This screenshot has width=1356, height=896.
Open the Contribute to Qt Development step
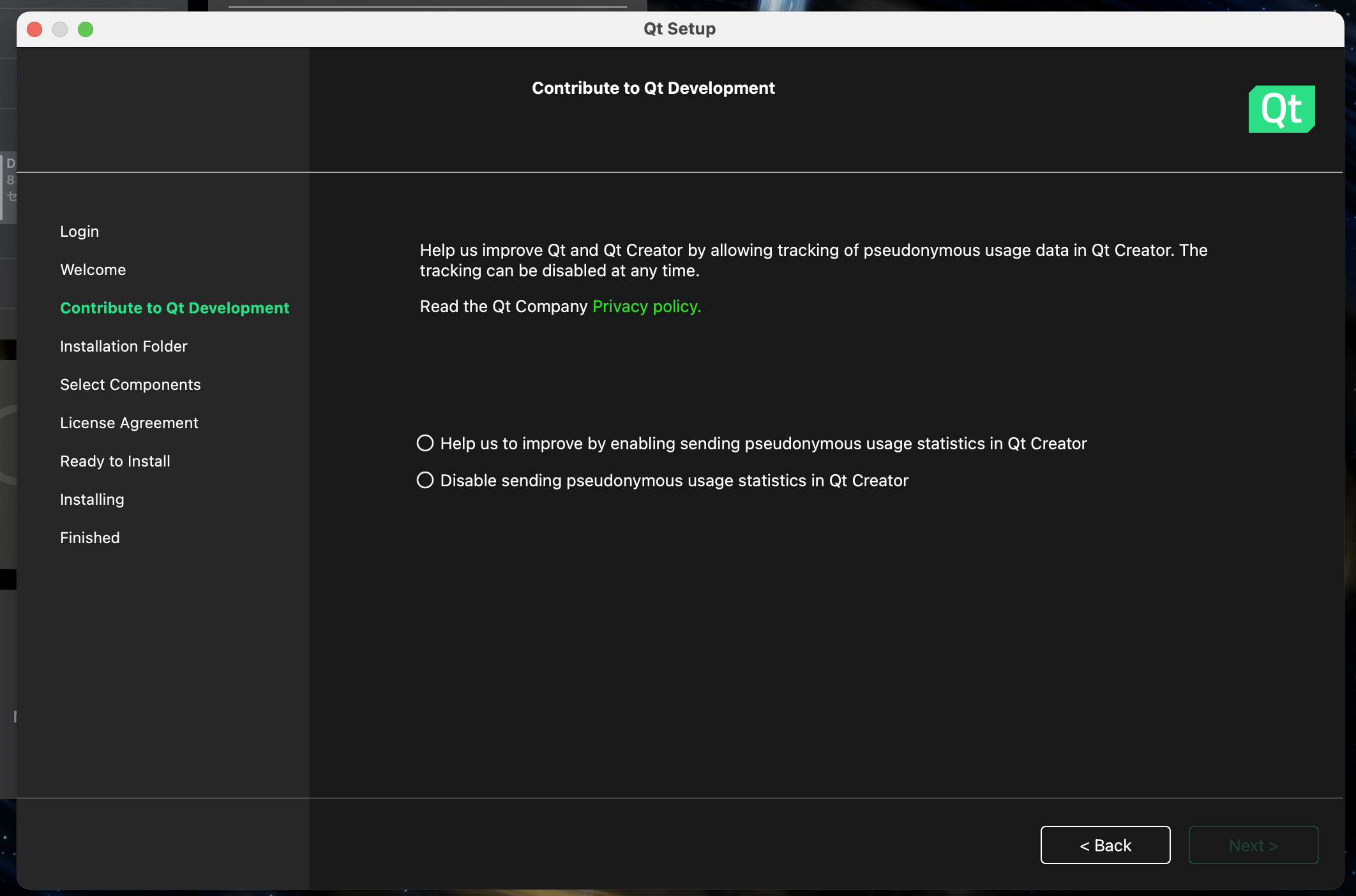click(x=174, y=308)
